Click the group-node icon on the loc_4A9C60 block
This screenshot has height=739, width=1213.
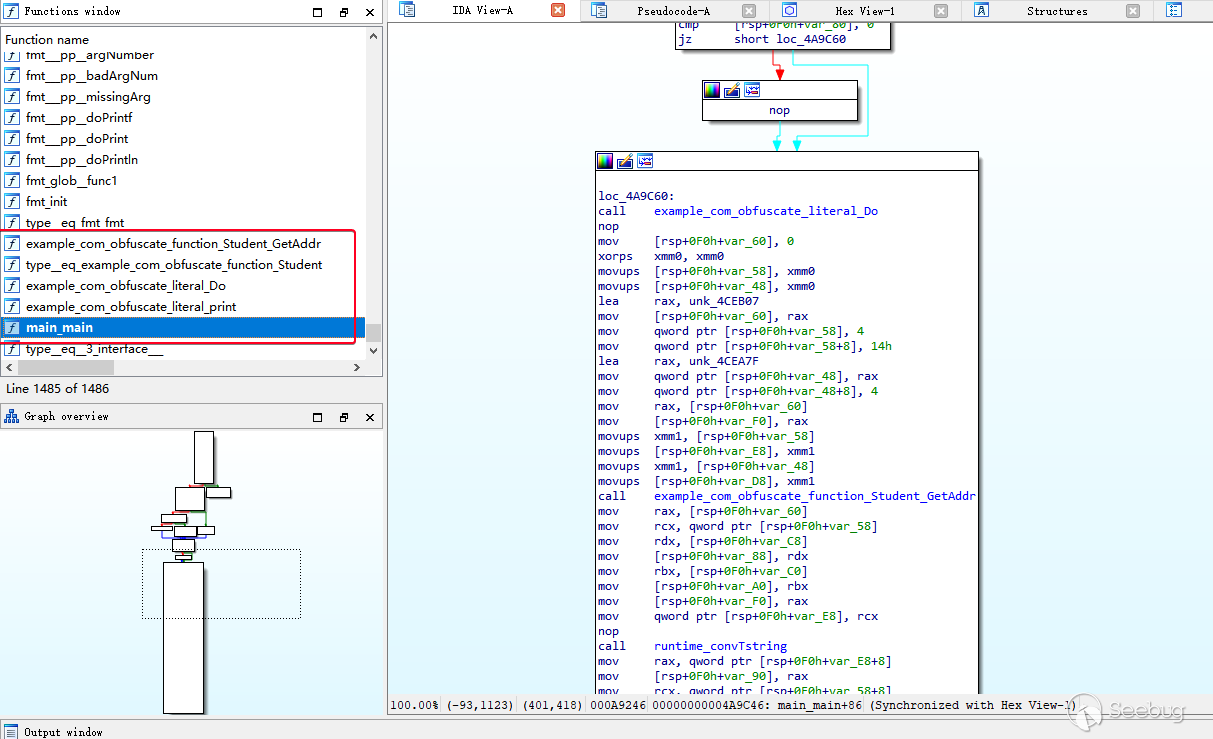click(x=644, y=160)
